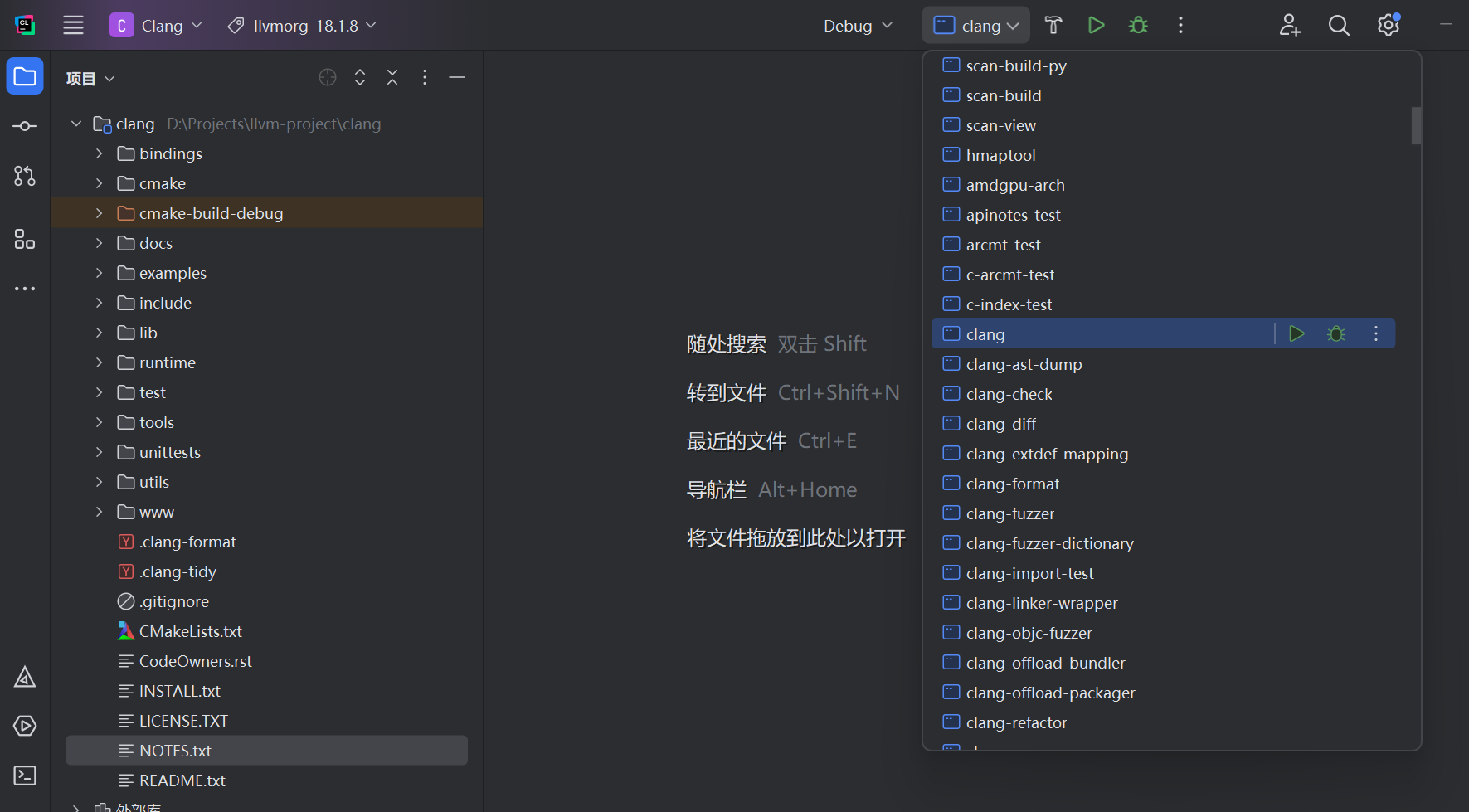Viewport: 1469px width, 812px height.
Task: Run the clang configuration from toolbar
Action: point(1096,25)
